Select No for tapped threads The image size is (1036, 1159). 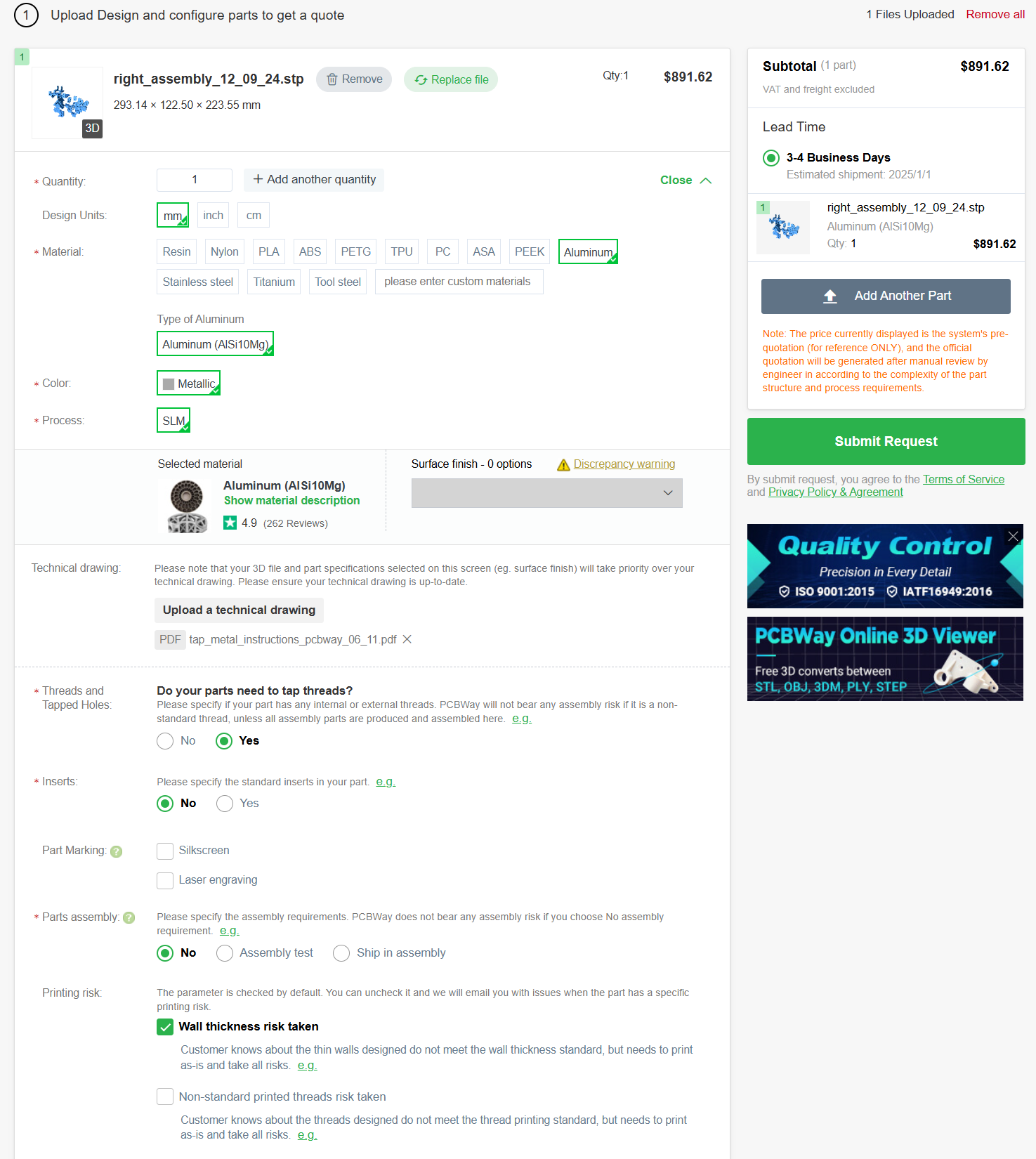tap(165, 741)
